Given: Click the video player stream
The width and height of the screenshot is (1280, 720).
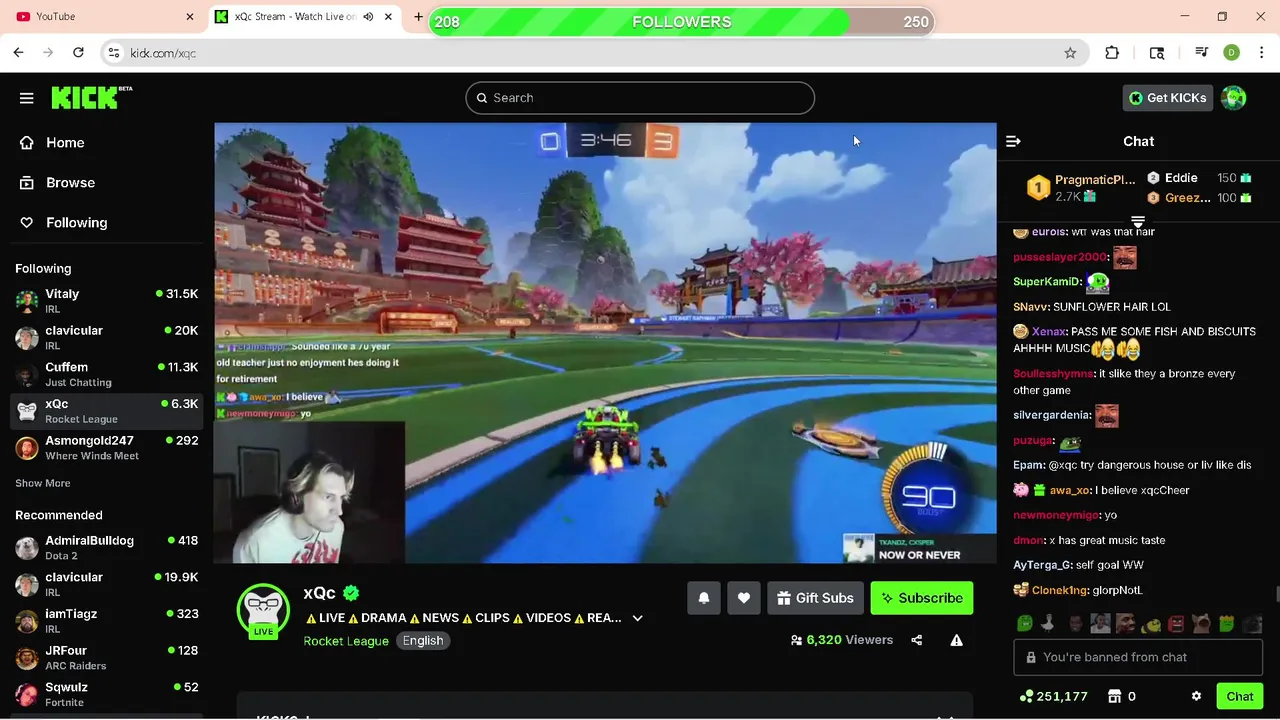Looking at the screenshot, I should click(605, 343).
